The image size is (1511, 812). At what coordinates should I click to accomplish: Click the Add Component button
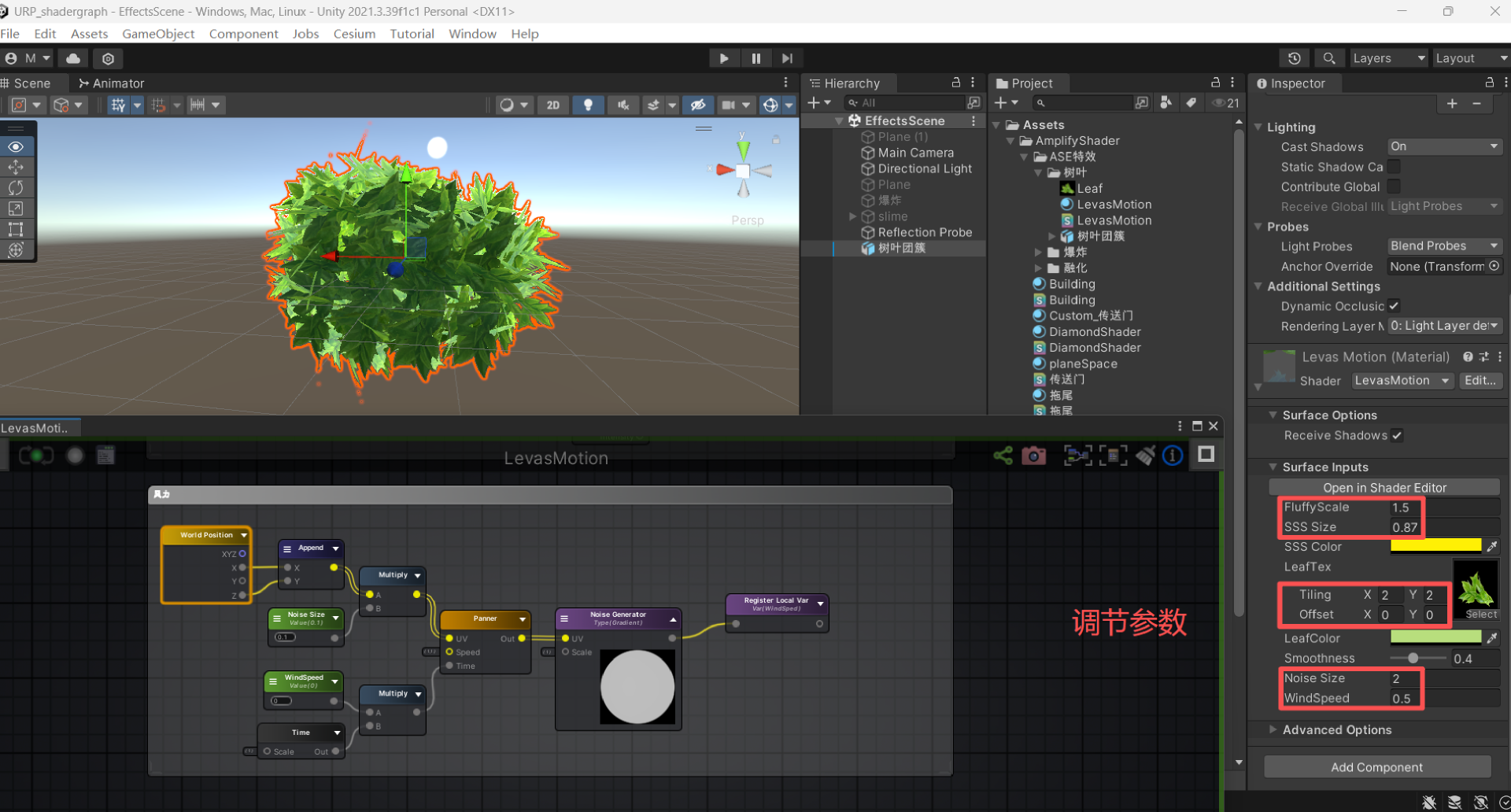coord(1377,767)
